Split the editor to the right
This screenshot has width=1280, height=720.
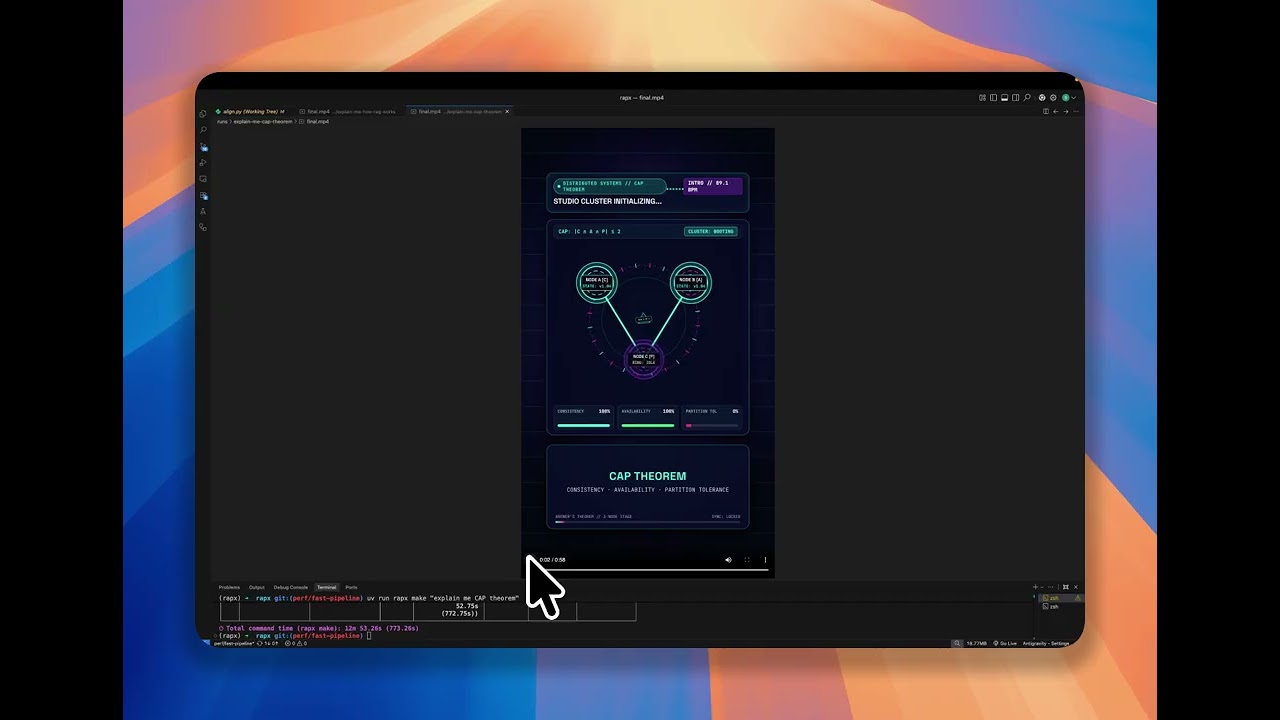coord(1046,111)
